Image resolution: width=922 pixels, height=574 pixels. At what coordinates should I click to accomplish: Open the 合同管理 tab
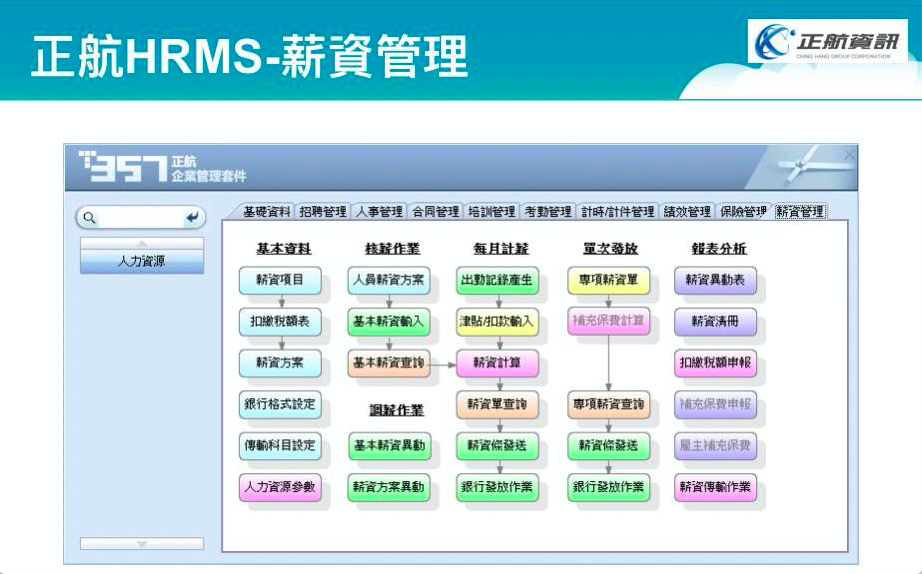(436, 212)
